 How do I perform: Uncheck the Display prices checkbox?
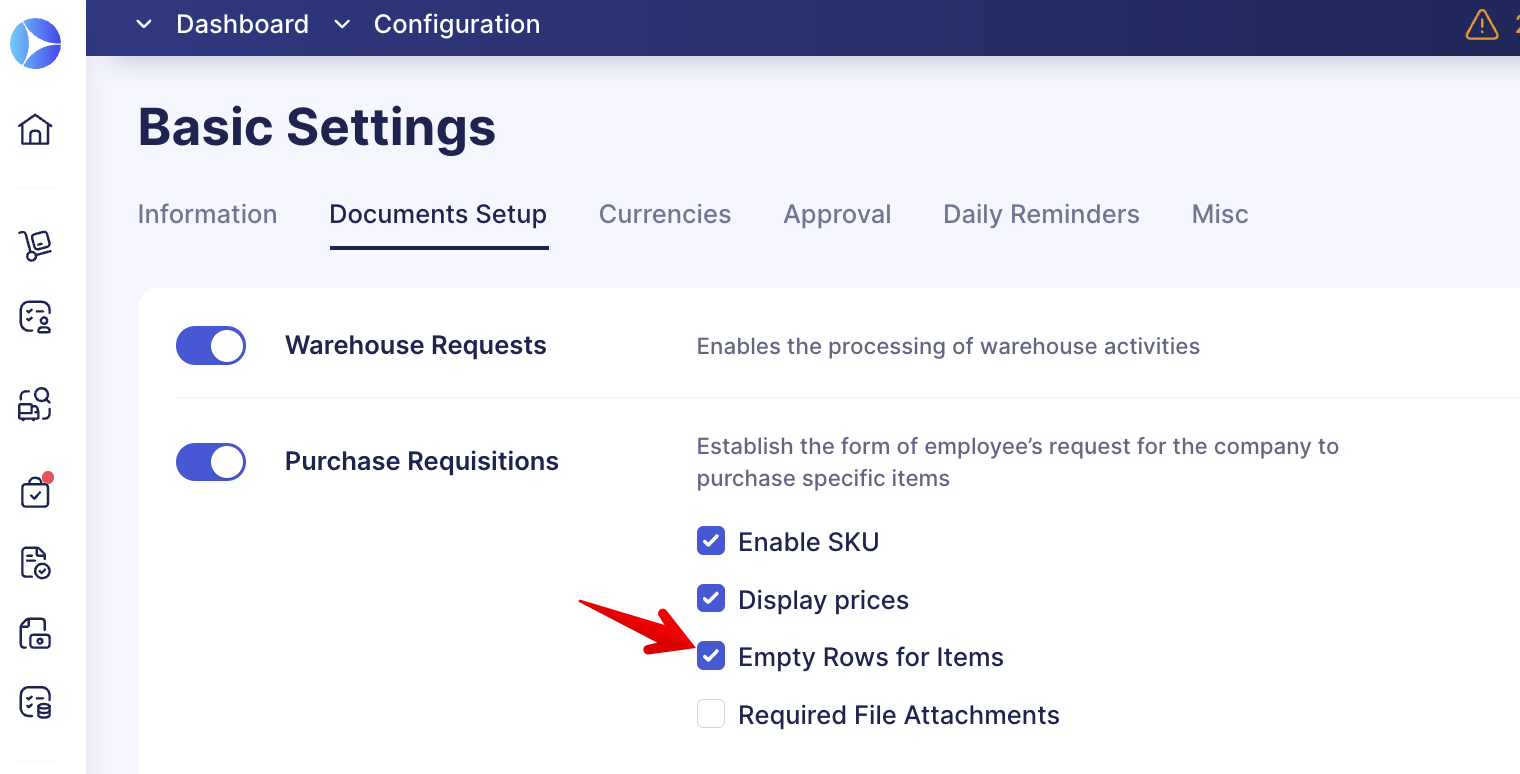[x=711, y=598]
